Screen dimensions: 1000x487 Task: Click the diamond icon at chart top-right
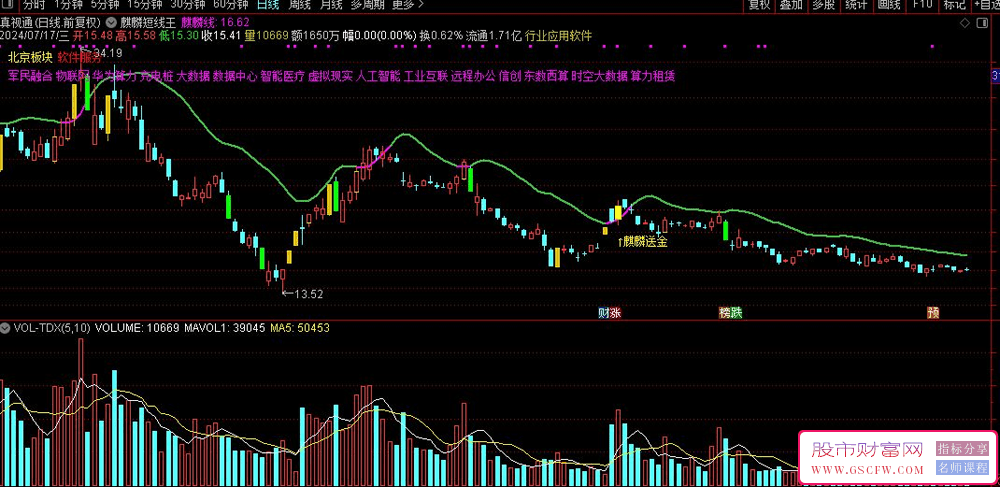pos(964,24)
